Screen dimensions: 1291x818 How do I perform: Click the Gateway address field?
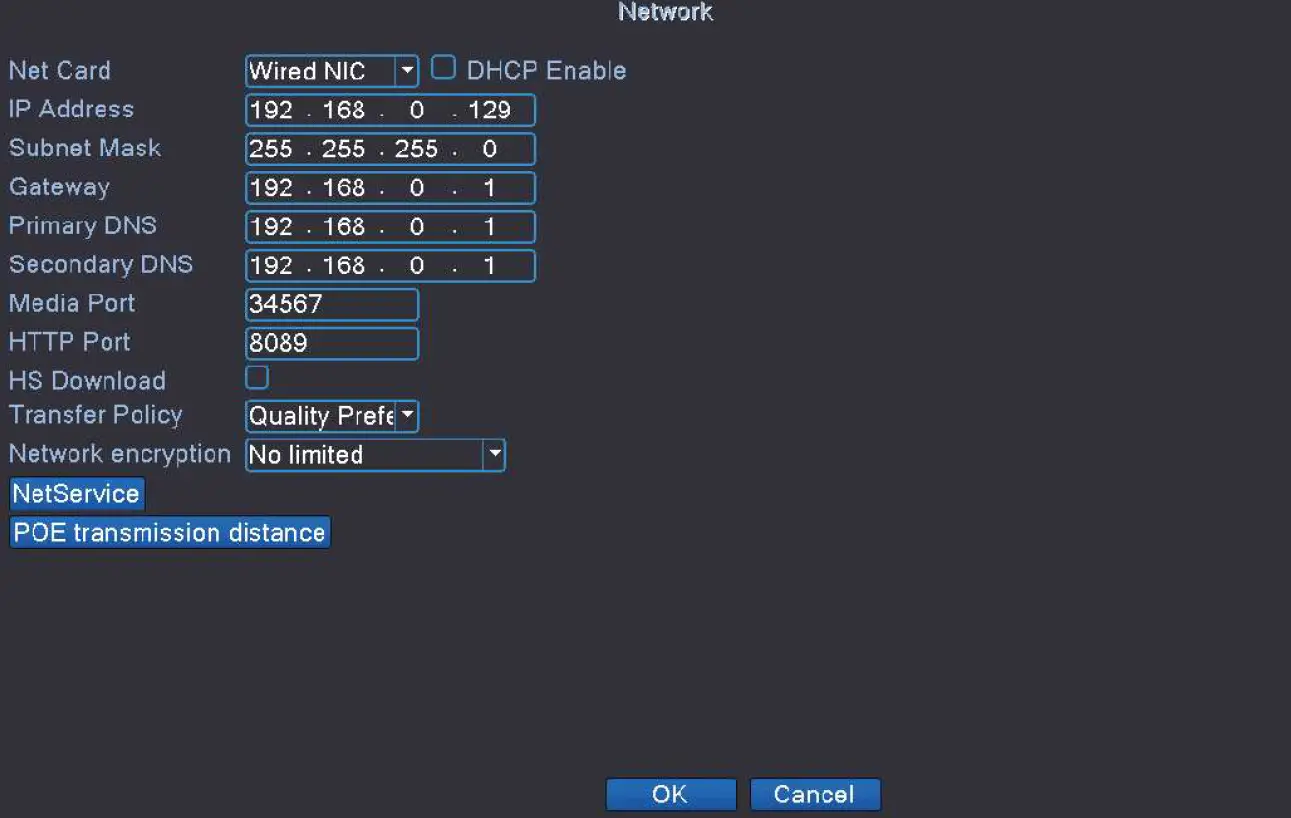[x=390, y=188]
